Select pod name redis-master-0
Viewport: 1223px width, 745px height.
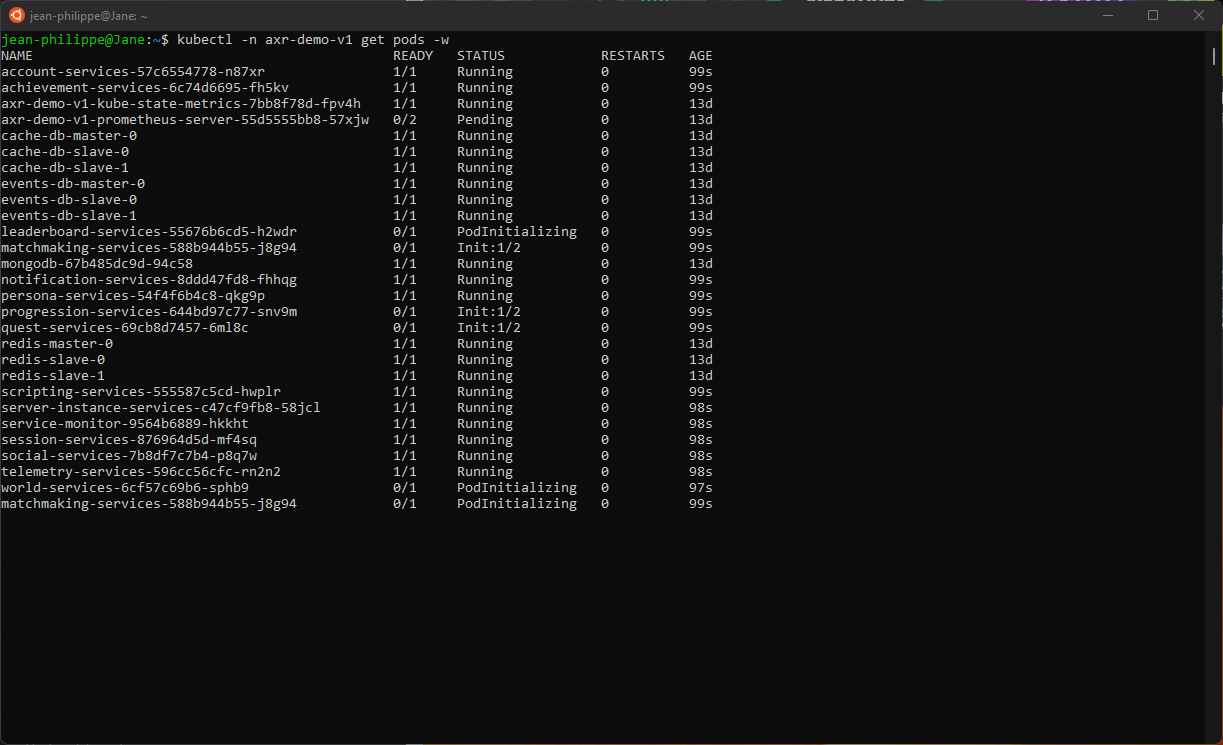(x=57, y=344)
